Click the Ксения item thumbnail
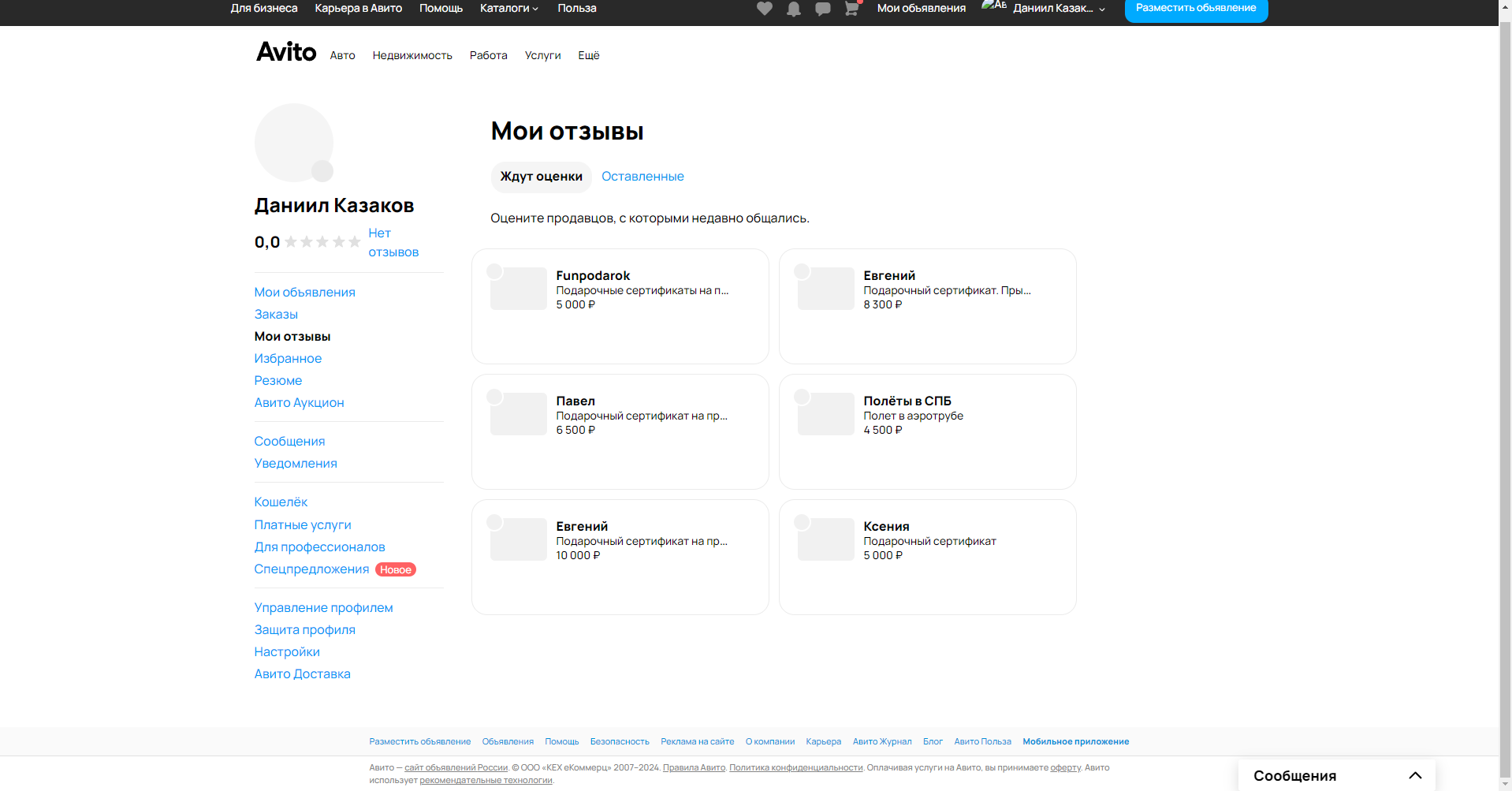Viewport: 1512px width, 791px height. (826, 539)
